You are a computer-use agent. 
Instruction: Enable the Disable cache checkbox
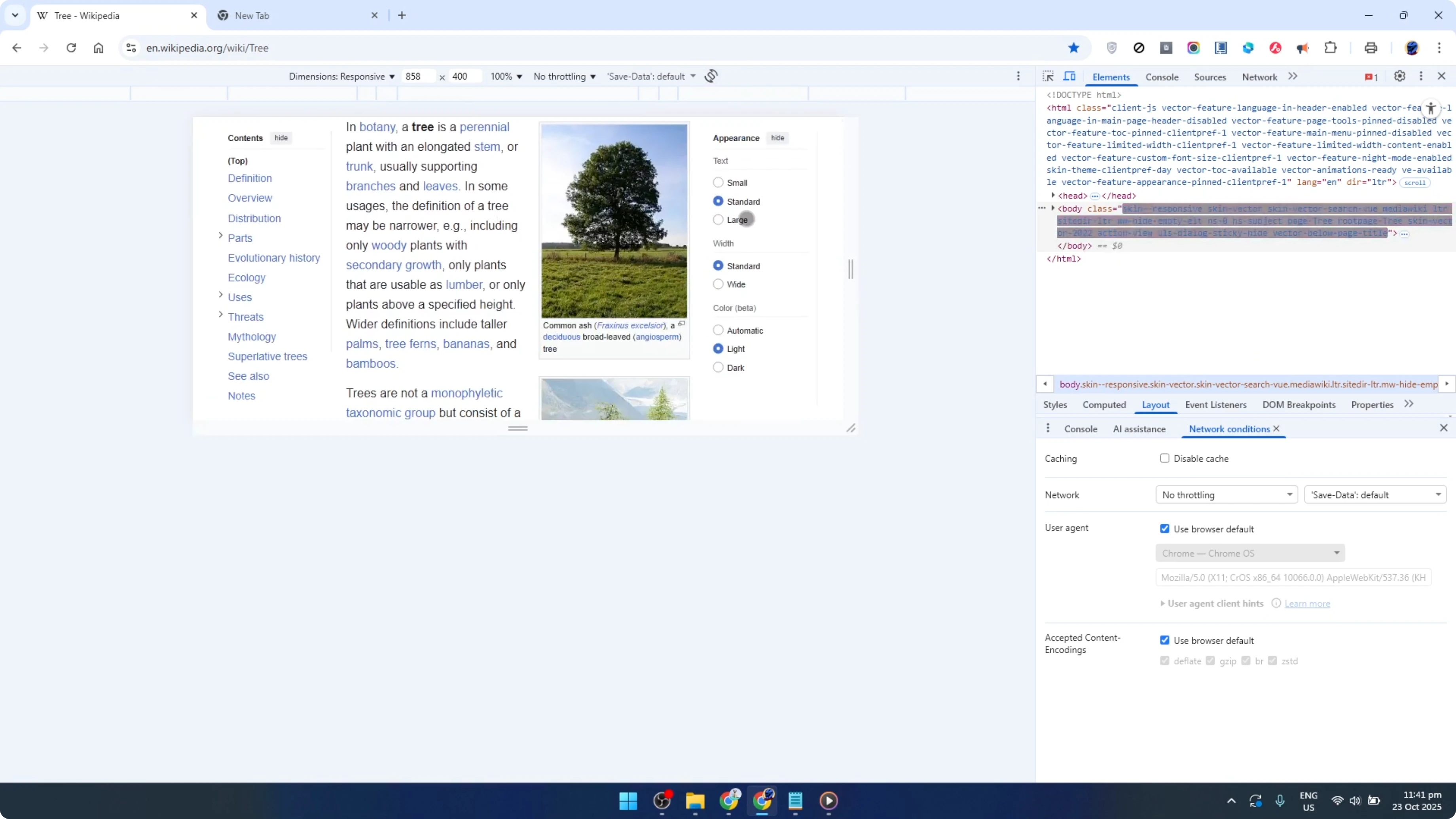[x=1164, y=458]
